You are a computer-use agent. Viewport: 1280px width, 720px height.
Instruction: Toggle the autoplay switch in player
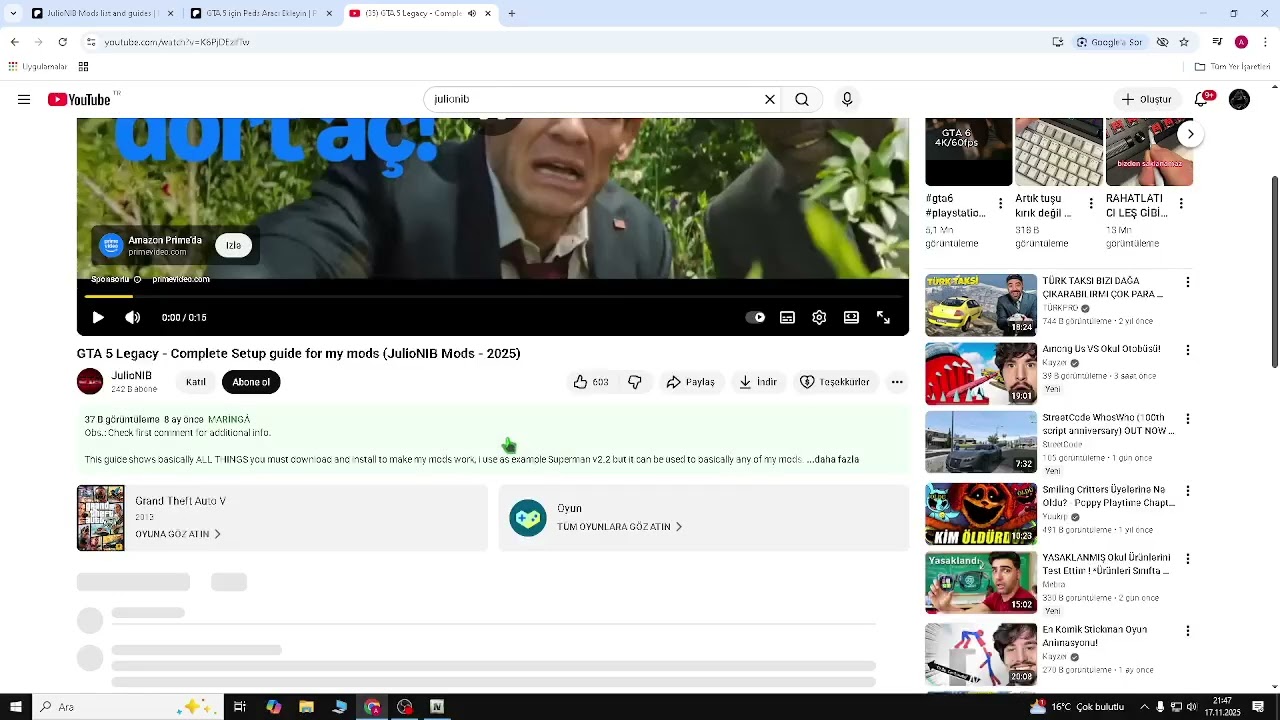[756, 317]
